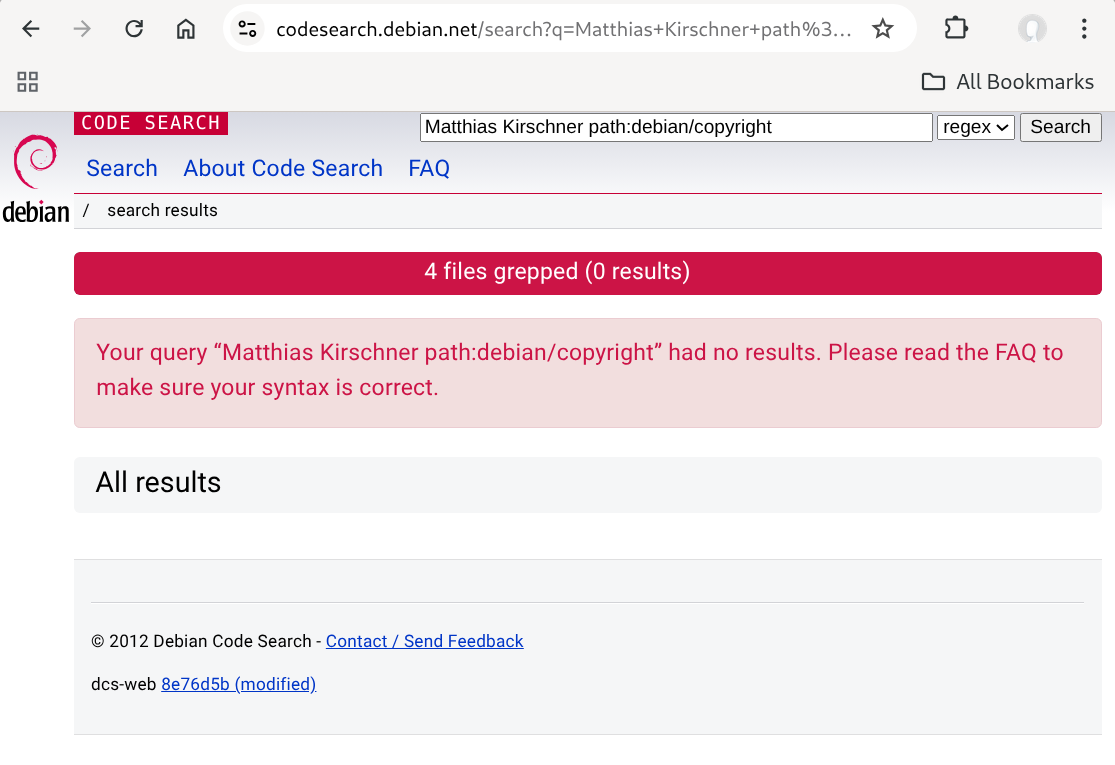Click the site information icon in address bar

[246, 29]
